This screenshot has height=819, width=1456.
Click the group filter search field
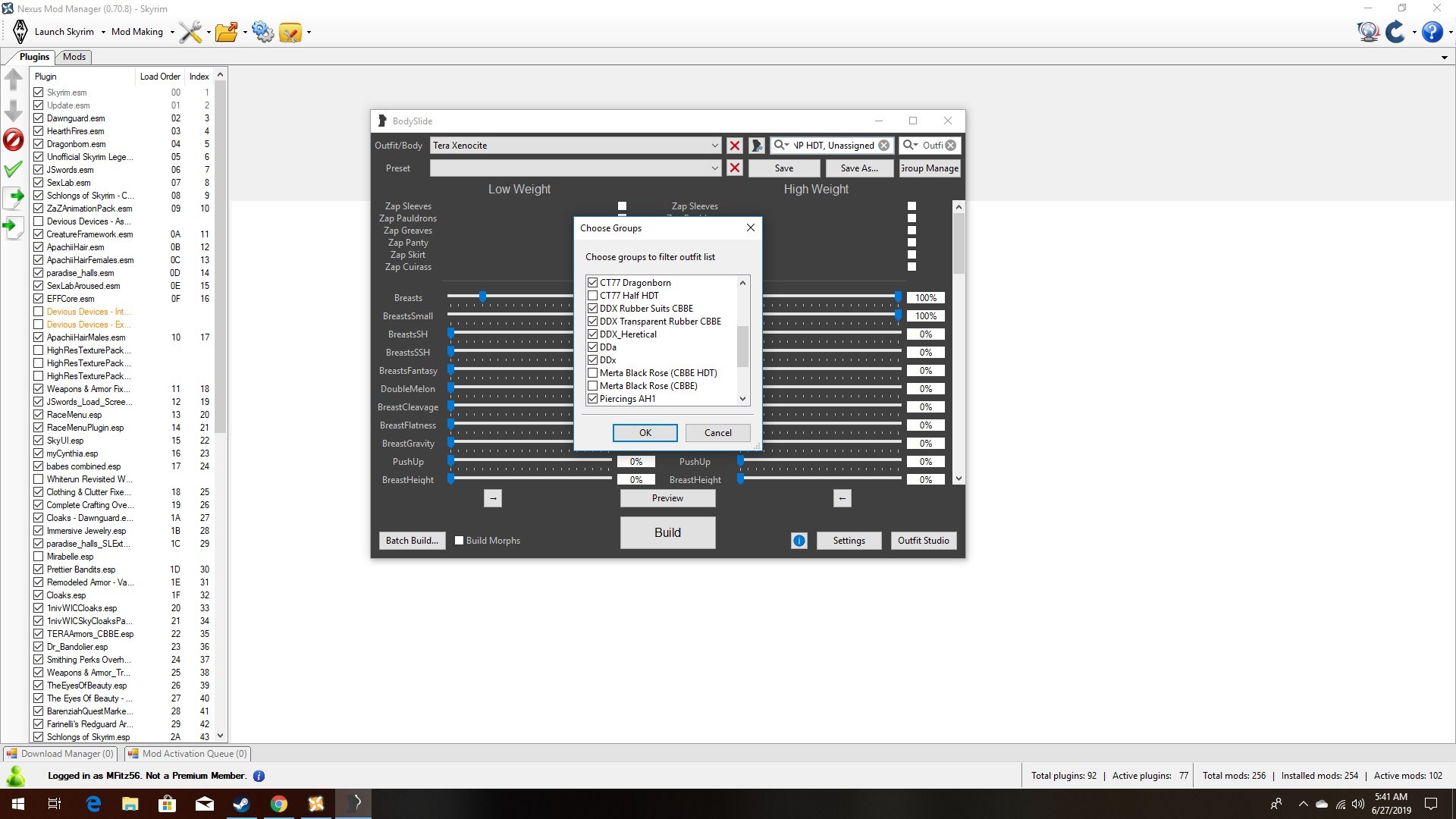coord(833,146)
